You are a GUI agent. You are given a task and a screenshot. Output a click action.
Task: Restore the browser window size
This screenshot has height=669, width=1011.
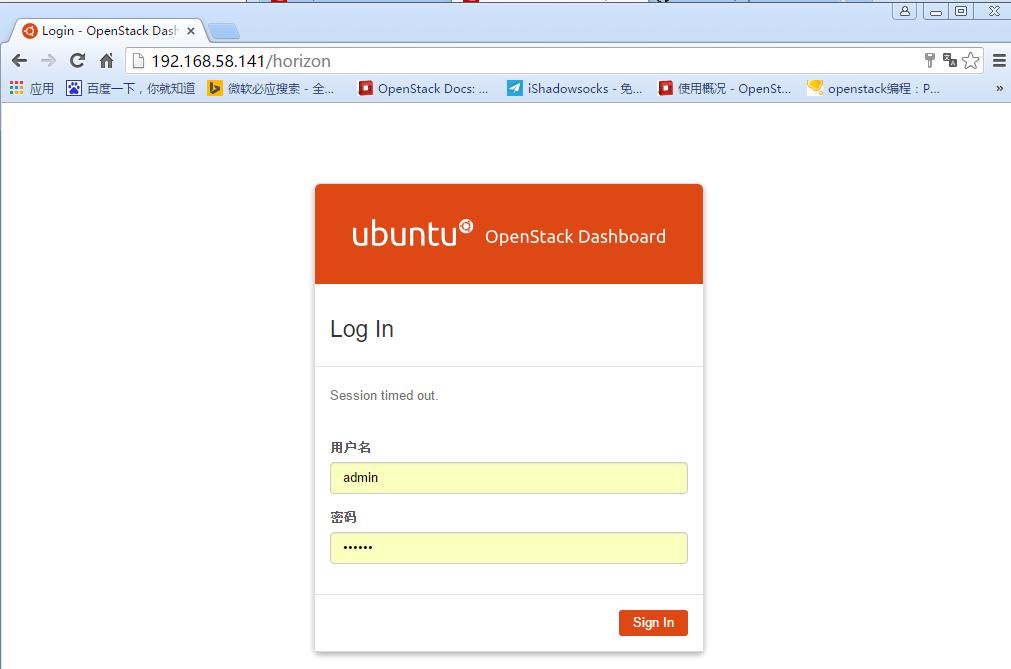click(961, 11)
